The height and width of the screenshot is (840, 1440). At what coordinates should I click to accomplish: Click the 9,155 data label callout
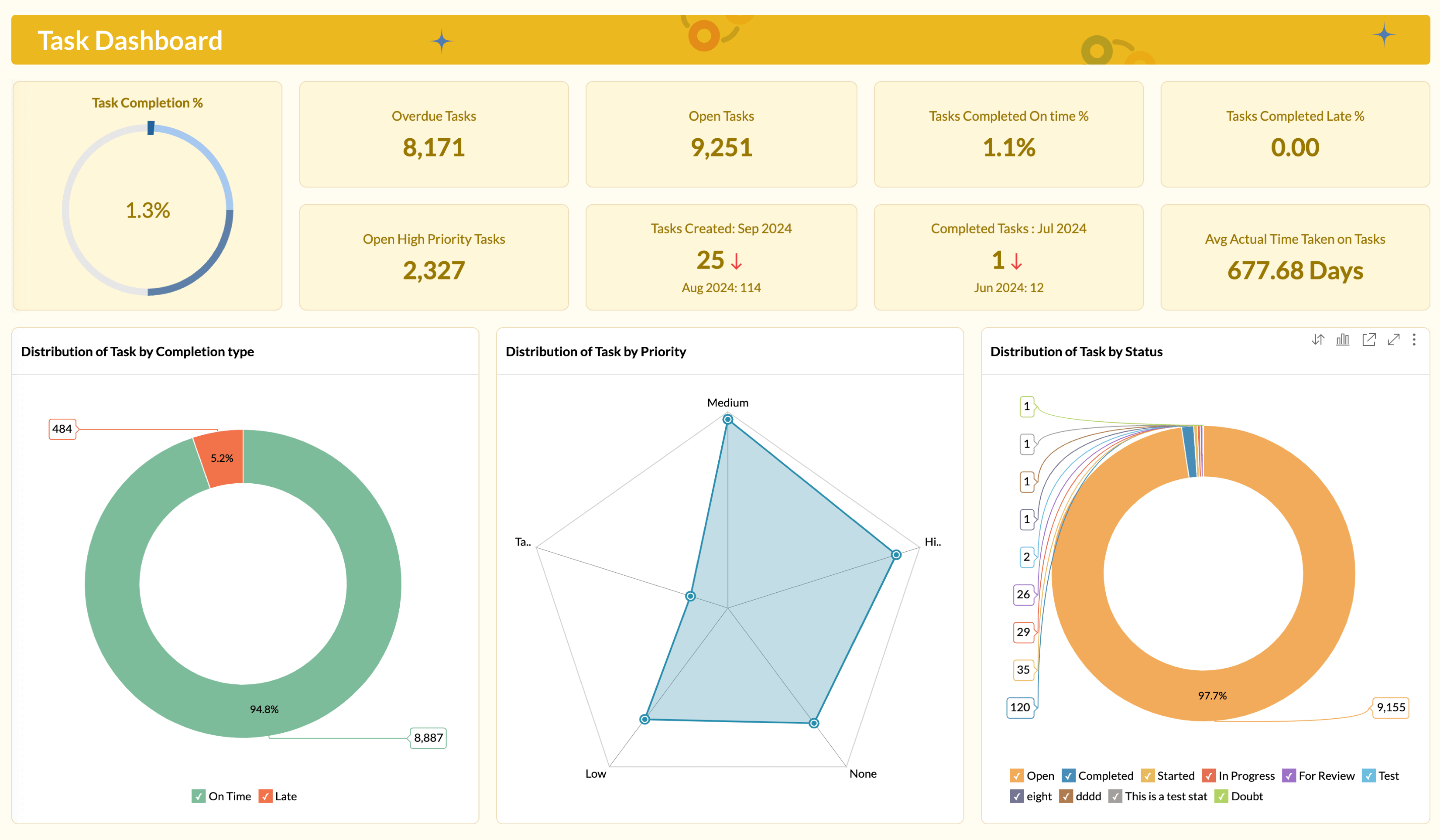pyautogui.click(x=1391, y=707)
